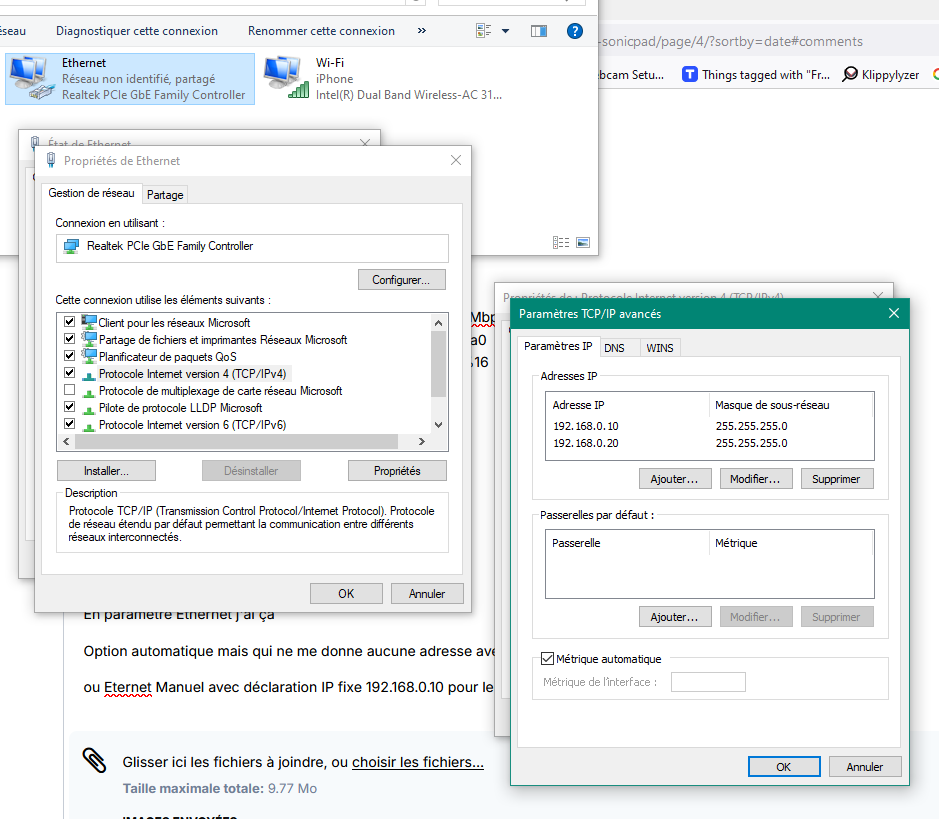Select IP address 192.168.0.20 row
Image resolution: width=939 pixels, height=819 pixels.
tap(710, 443)
